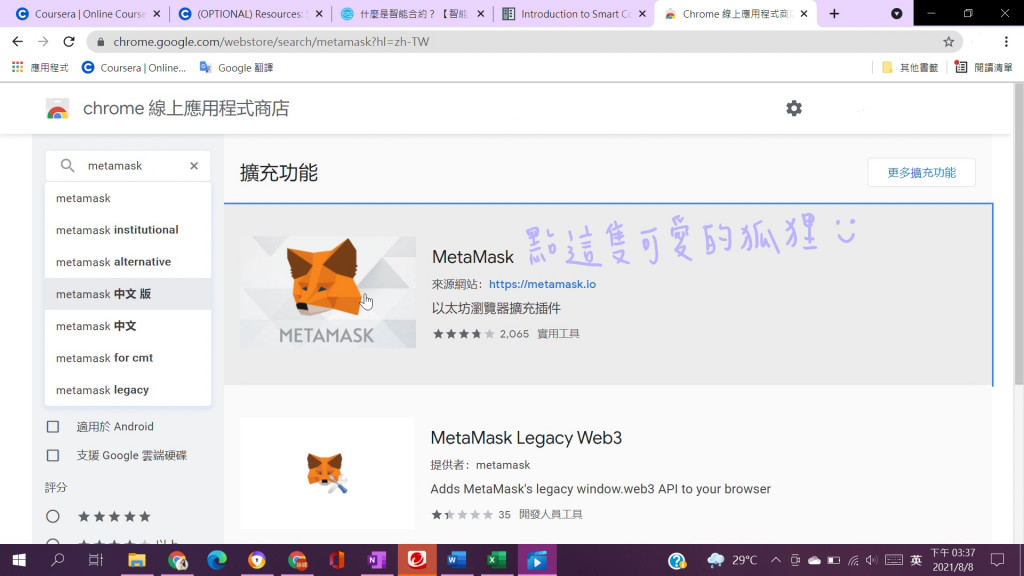
Task: Open the other bookmarks folder
Action: (x=910, y=67)
